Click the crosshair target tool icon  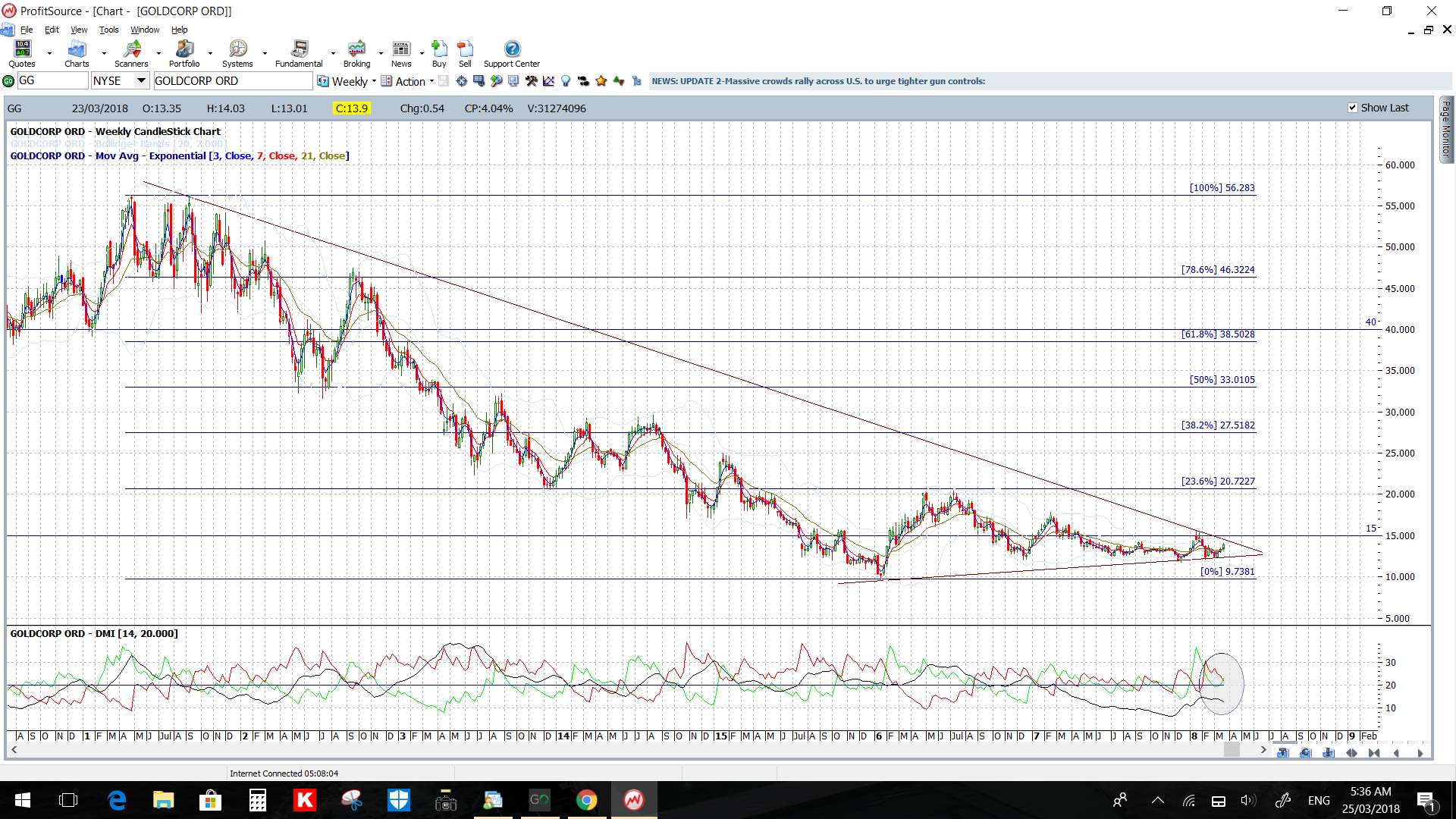tap(462, 81)
